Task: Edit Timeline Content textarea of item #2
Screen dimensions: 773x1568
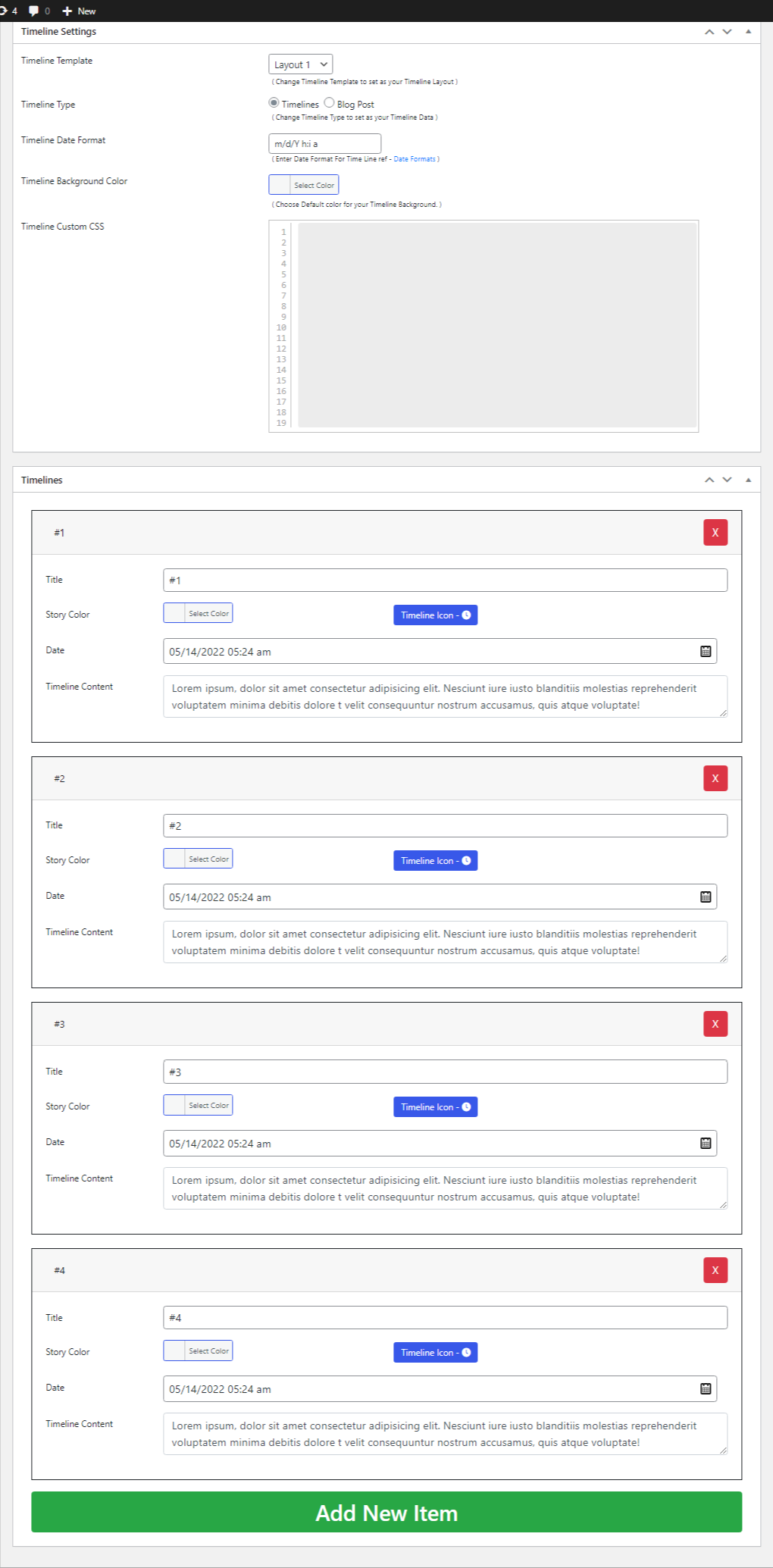Action: coord(445,942)
